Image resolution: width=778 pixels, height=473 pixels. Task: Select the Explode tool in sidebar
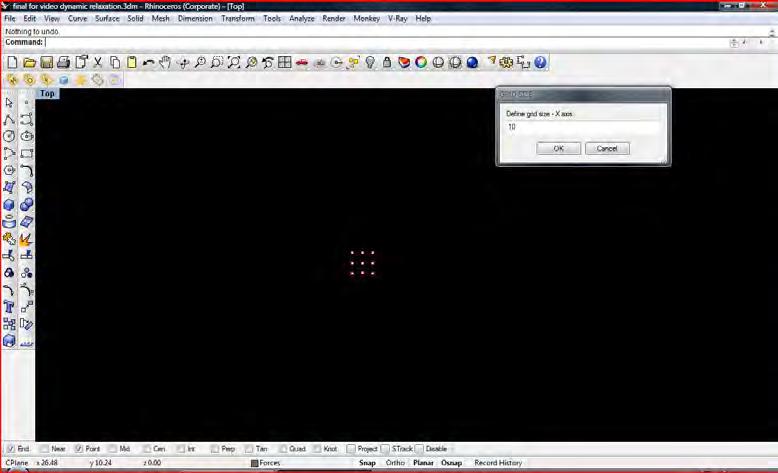pos(26,239)
